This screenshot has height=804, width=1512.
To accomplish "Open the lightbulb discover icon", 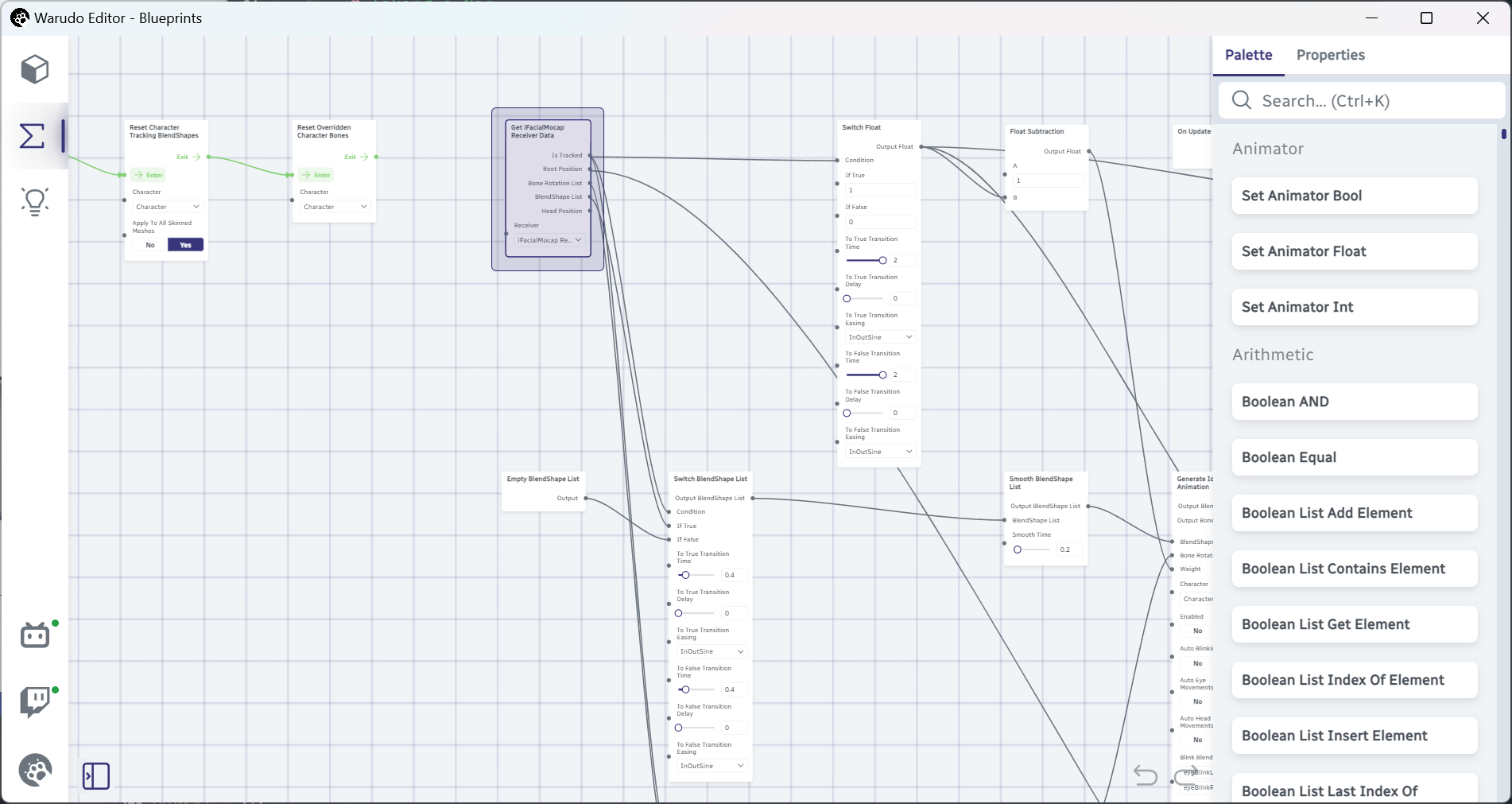I will coord(34,202).
